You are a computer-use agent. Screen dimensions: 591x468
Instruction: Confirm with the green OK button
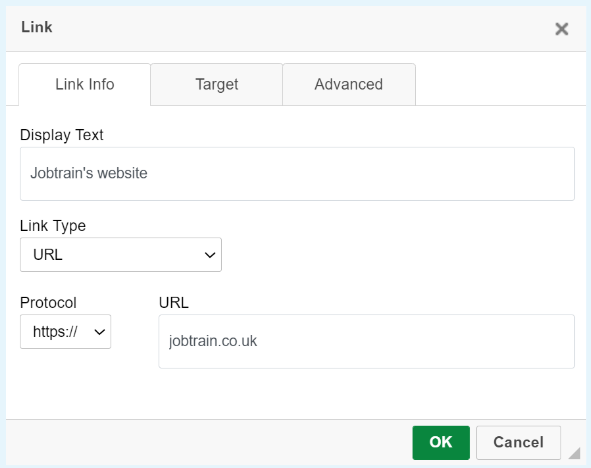coord(441,443)
